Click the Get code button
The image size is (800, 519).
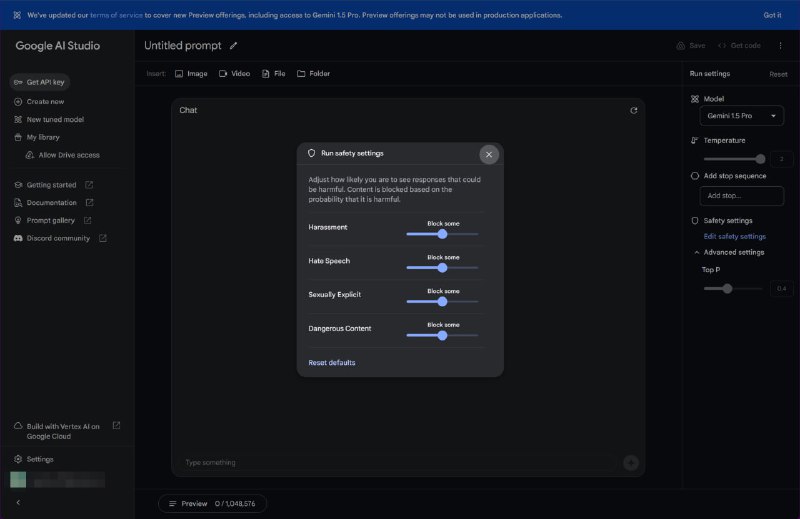(739, 46)
